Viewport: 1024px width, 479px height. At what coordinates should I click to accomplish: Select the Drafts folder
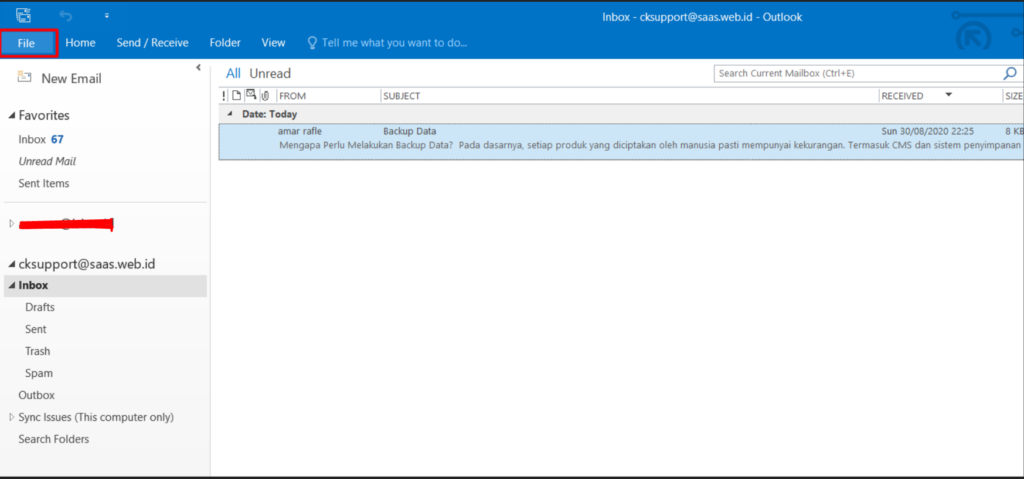pos(40,307)
